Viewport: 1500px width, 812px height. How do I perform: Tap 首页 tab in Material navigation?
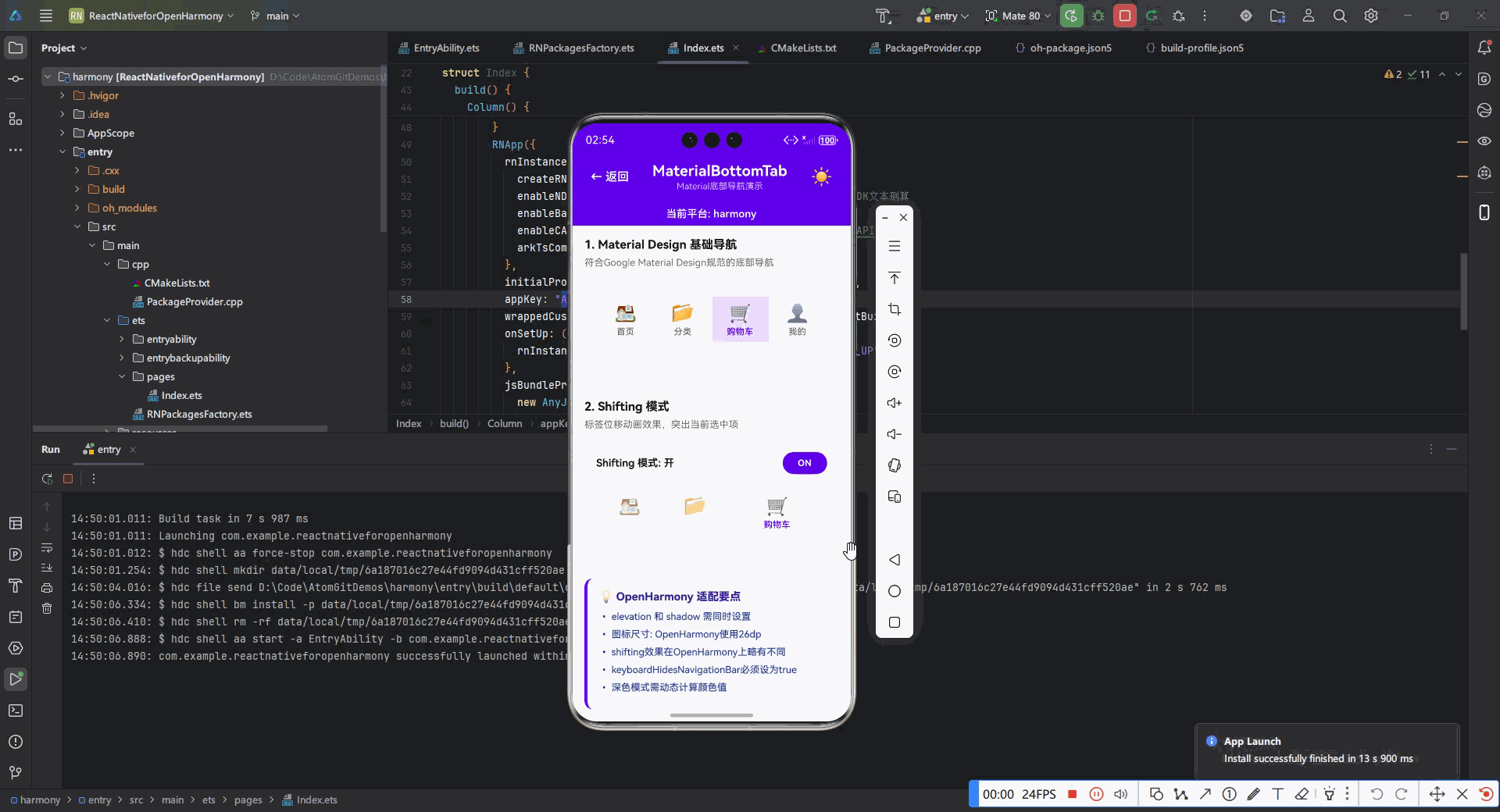[x=625, y=320]
